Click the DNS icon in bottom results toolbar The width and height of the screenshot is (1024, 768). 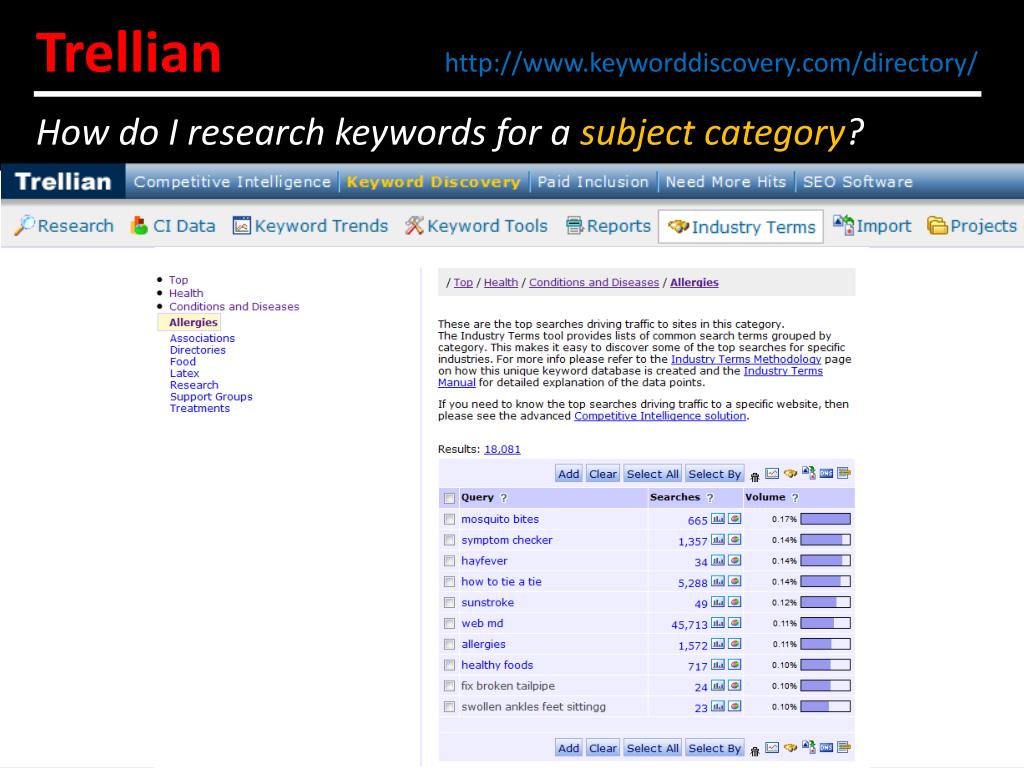click(826, 748)
